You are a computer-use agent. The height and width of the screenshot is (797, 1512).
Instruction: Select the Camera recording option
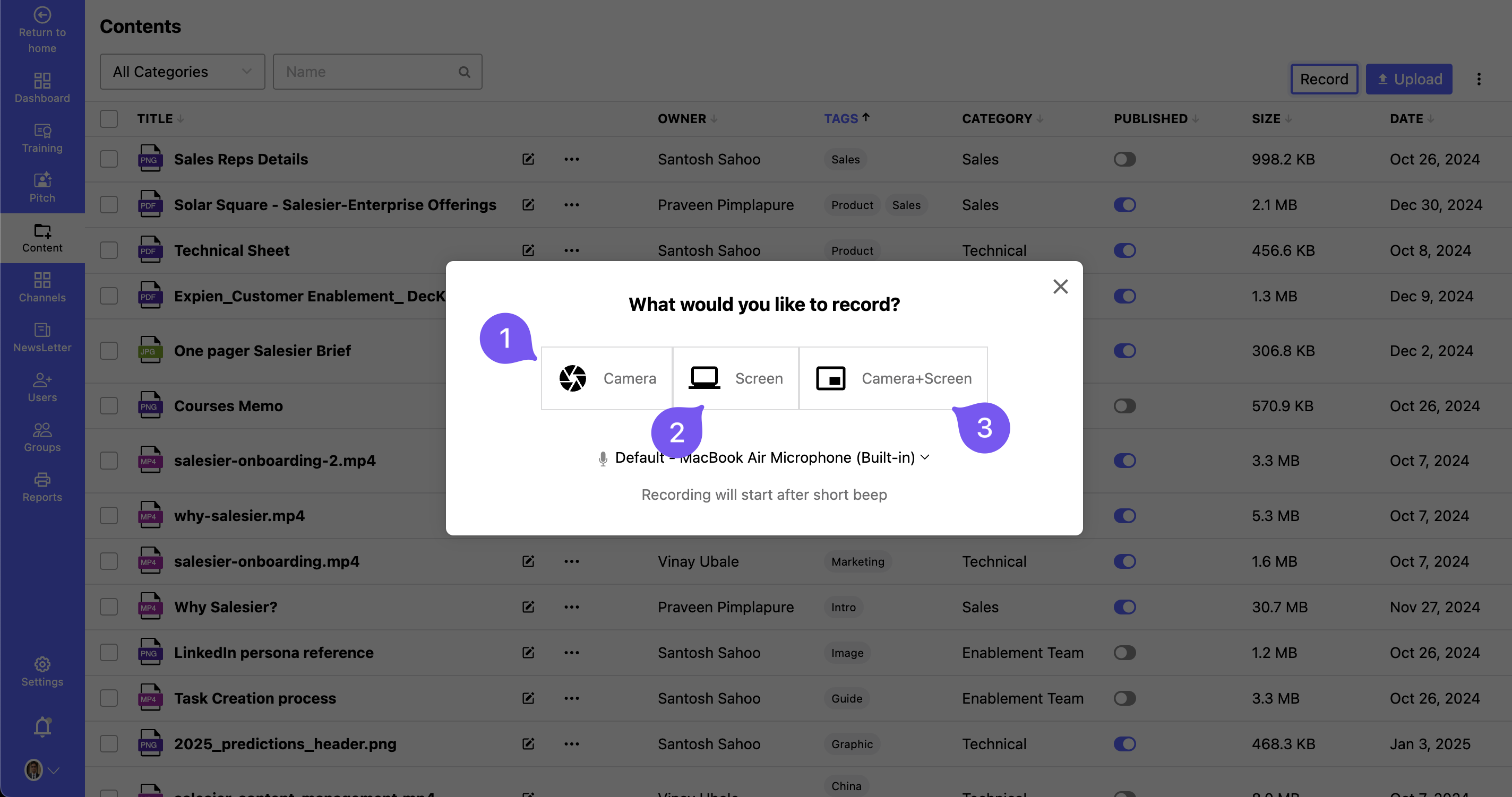(607, 378)
